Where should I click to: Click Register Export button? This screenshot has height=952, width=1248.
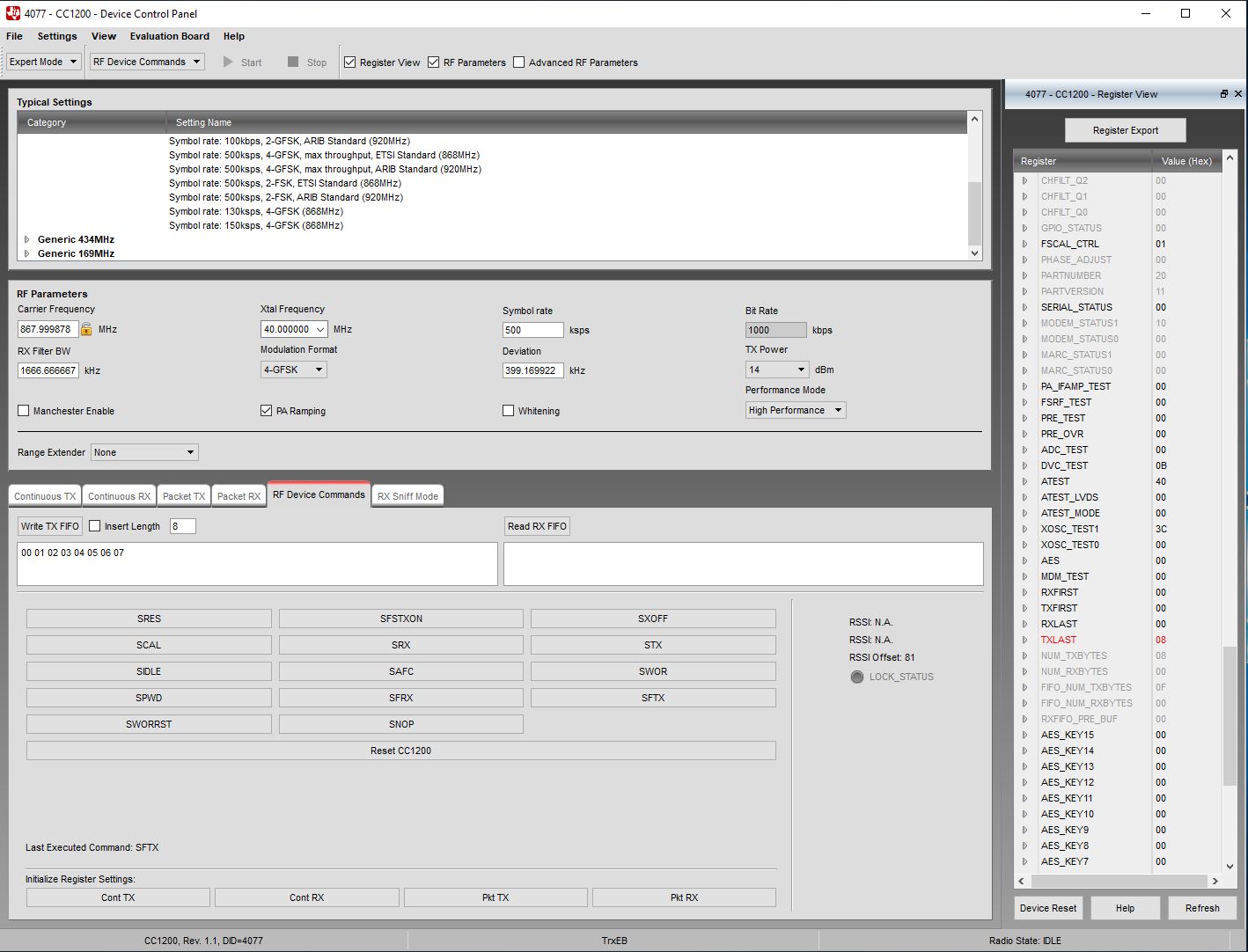click(x=1126, y=130)
